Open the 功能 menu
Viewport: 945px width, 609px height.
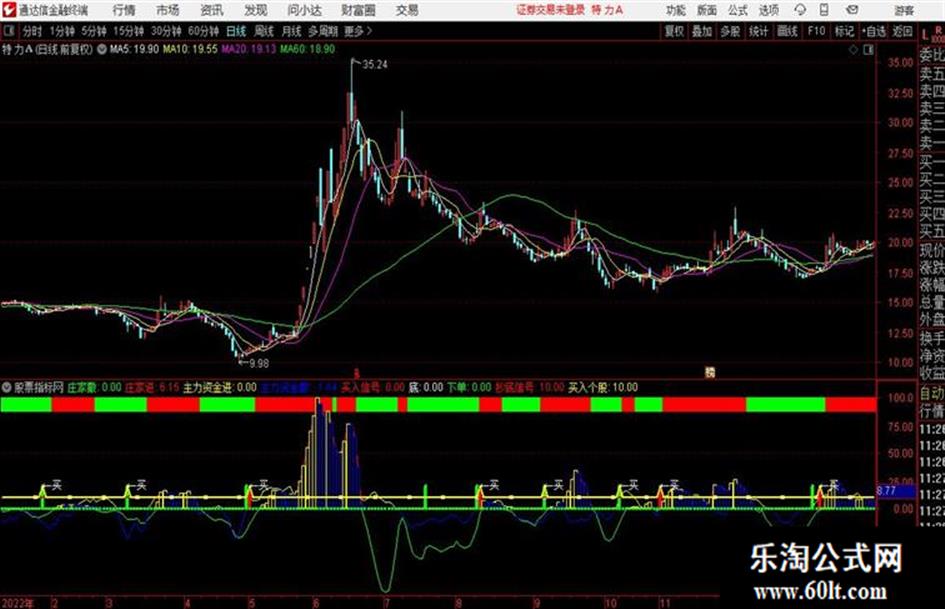[x=676, y=10]
